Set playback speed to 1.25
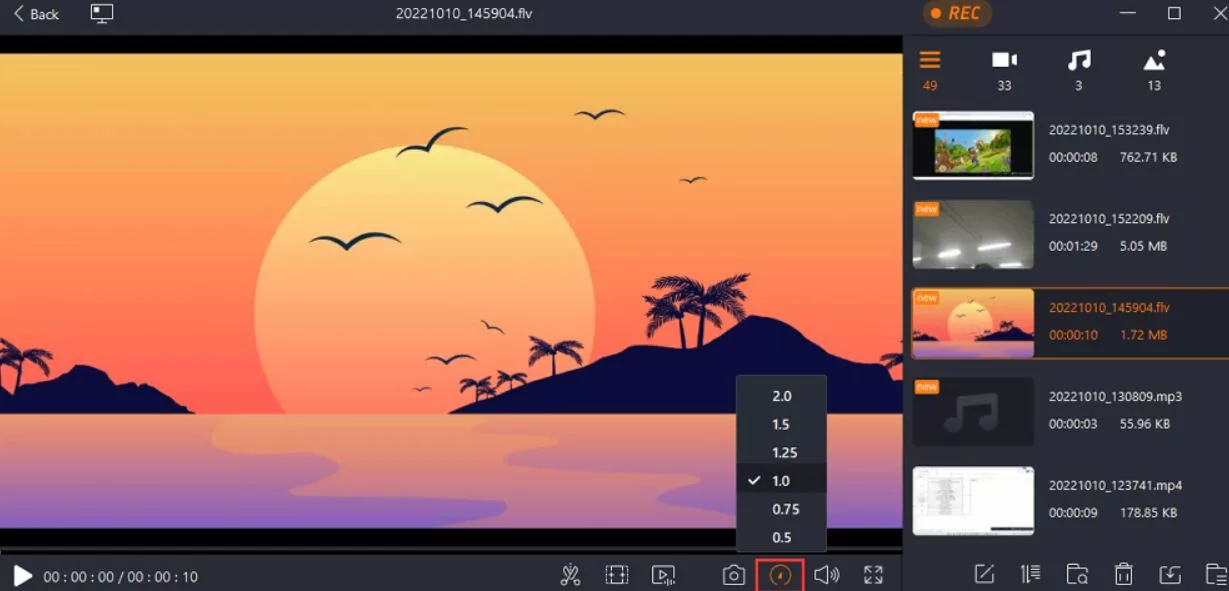Screen dimensions: 1229x591 [x=781, y=452]
